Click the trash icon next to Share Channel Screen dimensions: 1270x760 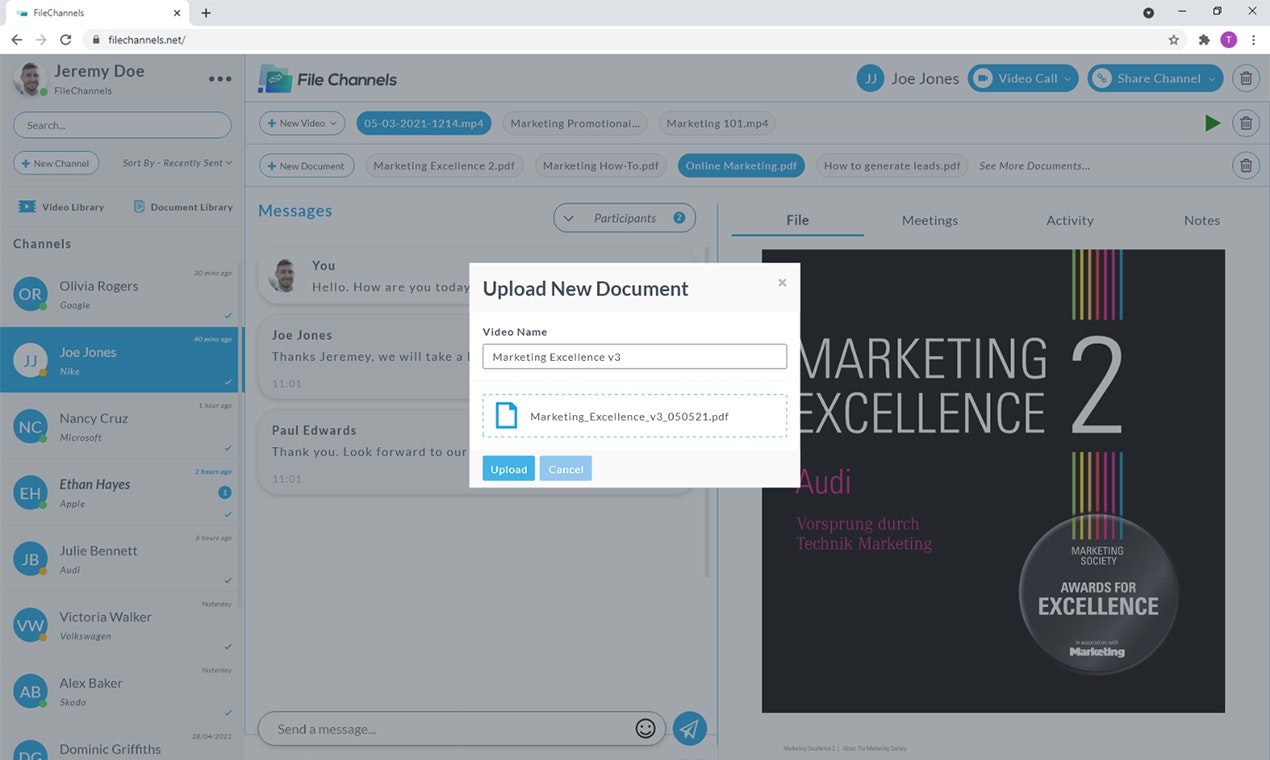click(1245, 79)
